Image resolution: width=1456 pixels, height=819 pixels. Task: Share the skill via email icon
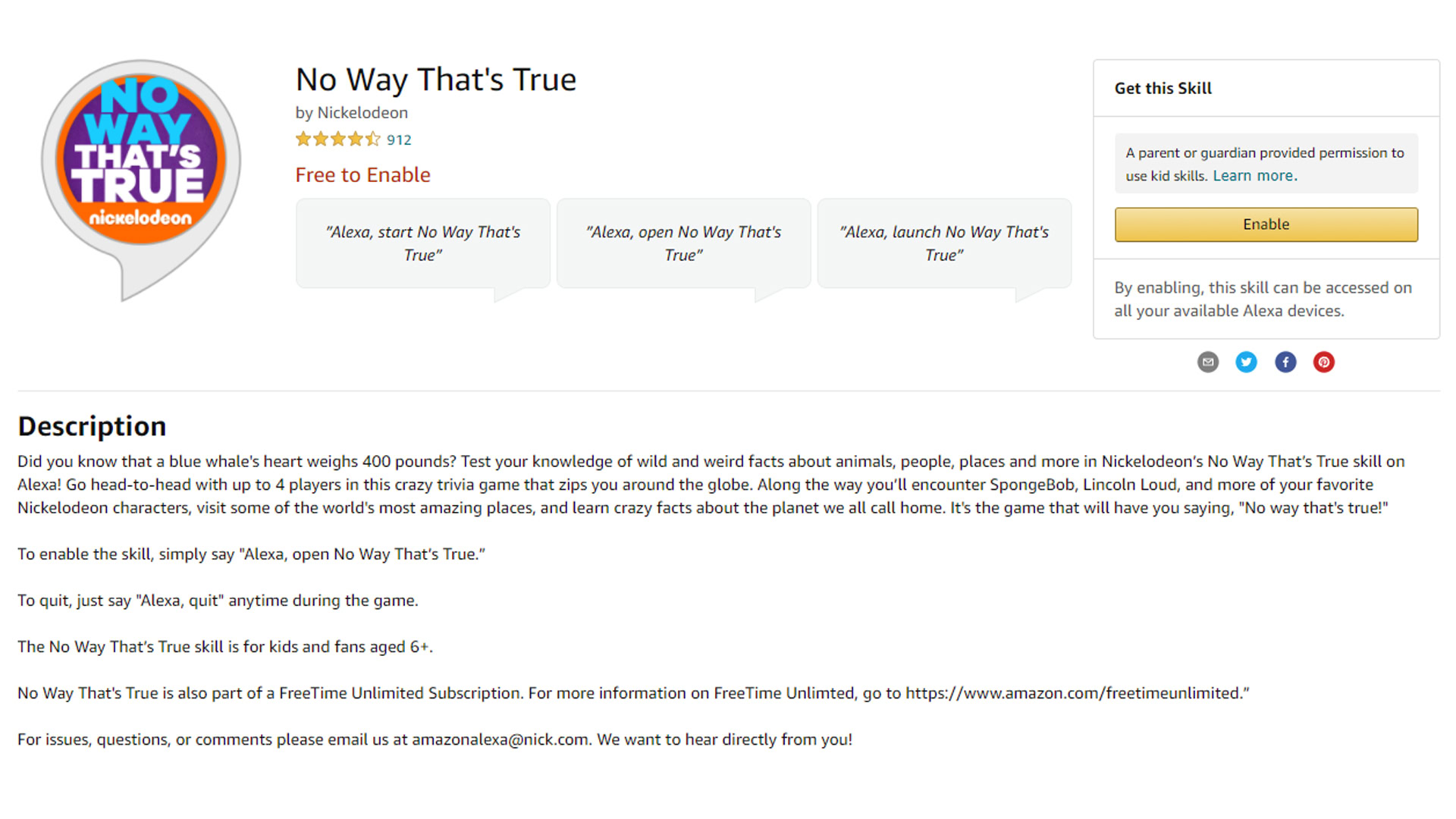[1208, 362]
